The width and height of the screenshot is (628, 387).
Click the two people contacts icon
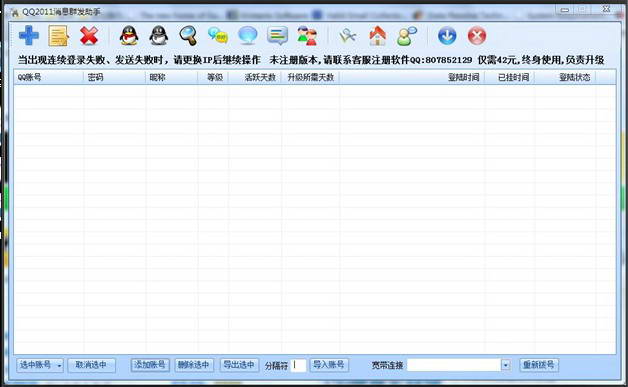pos(307,35)
